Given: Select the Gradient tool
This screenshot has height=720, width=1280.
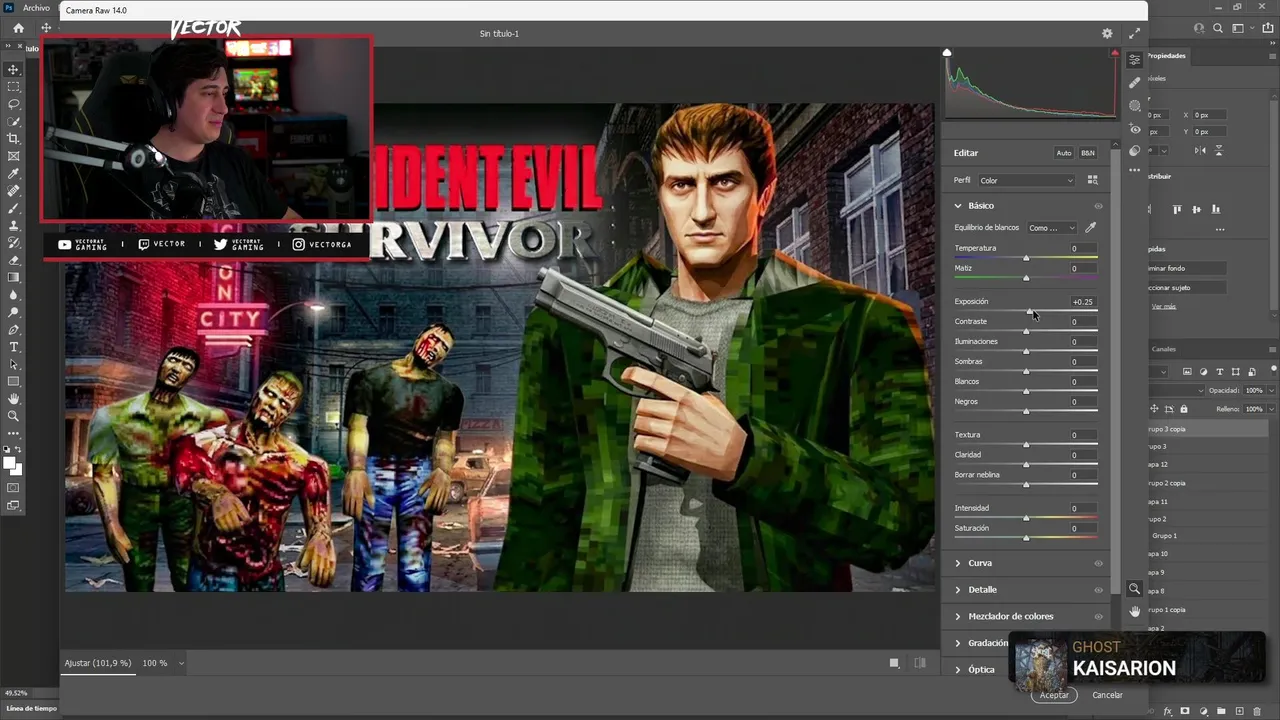Looking at the screenshot, I should [13, 277].
